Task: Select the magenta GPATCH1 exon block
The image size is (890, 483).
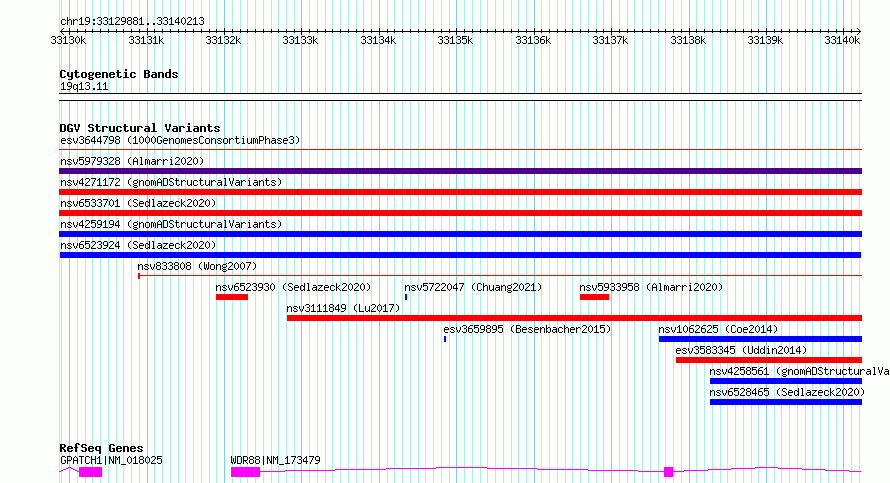Action: pyautogui.click(x=90, y=472)
